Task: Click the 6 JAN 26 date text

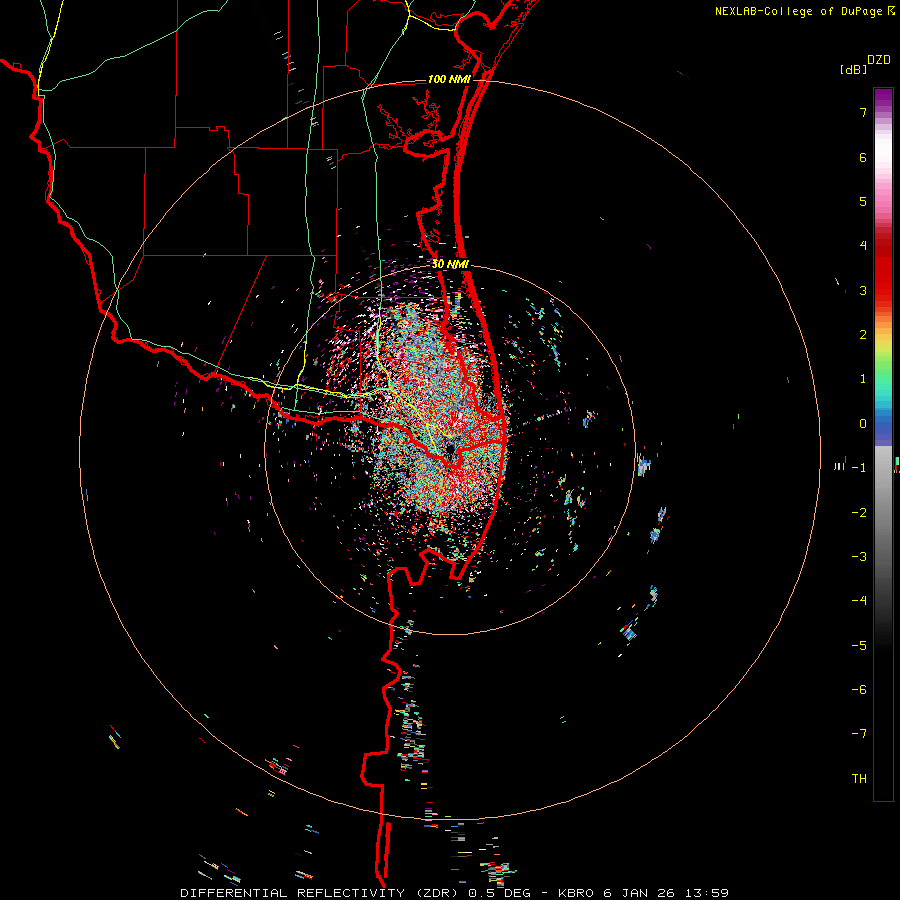Action: 639,893
